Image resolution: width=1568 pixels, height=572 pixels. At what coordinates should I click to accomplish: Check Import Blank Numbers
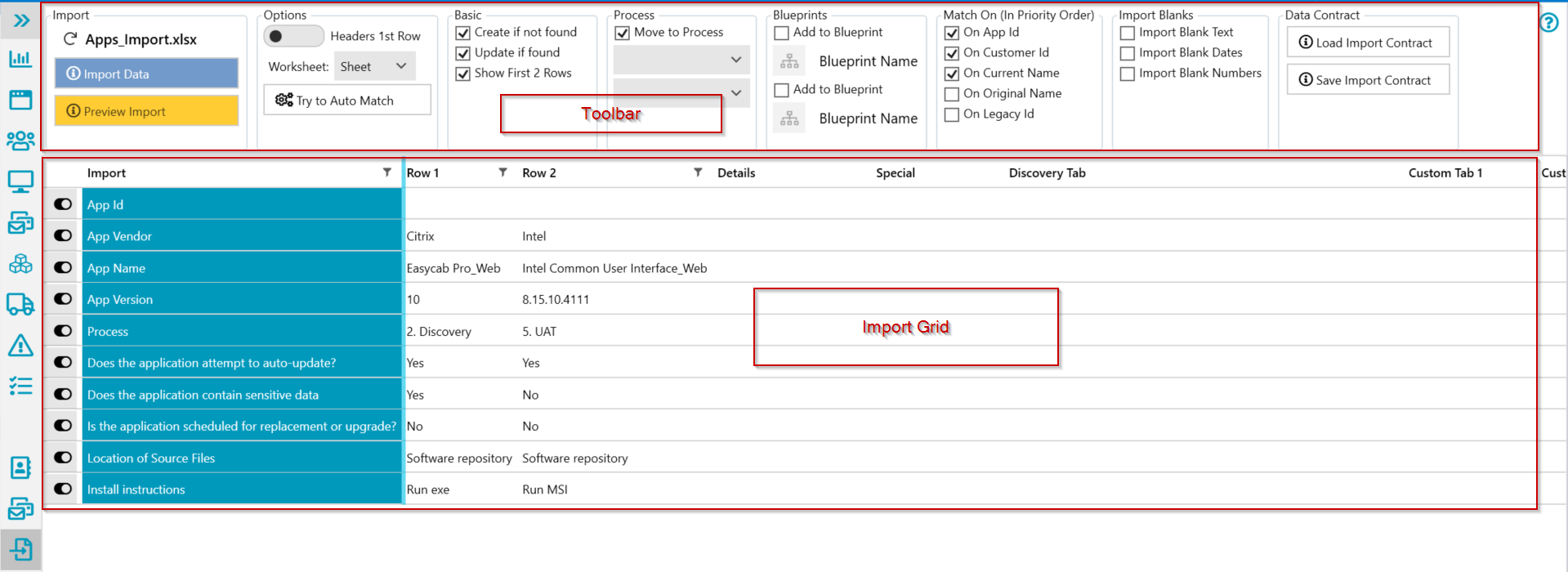click(x=1128, y=74)
